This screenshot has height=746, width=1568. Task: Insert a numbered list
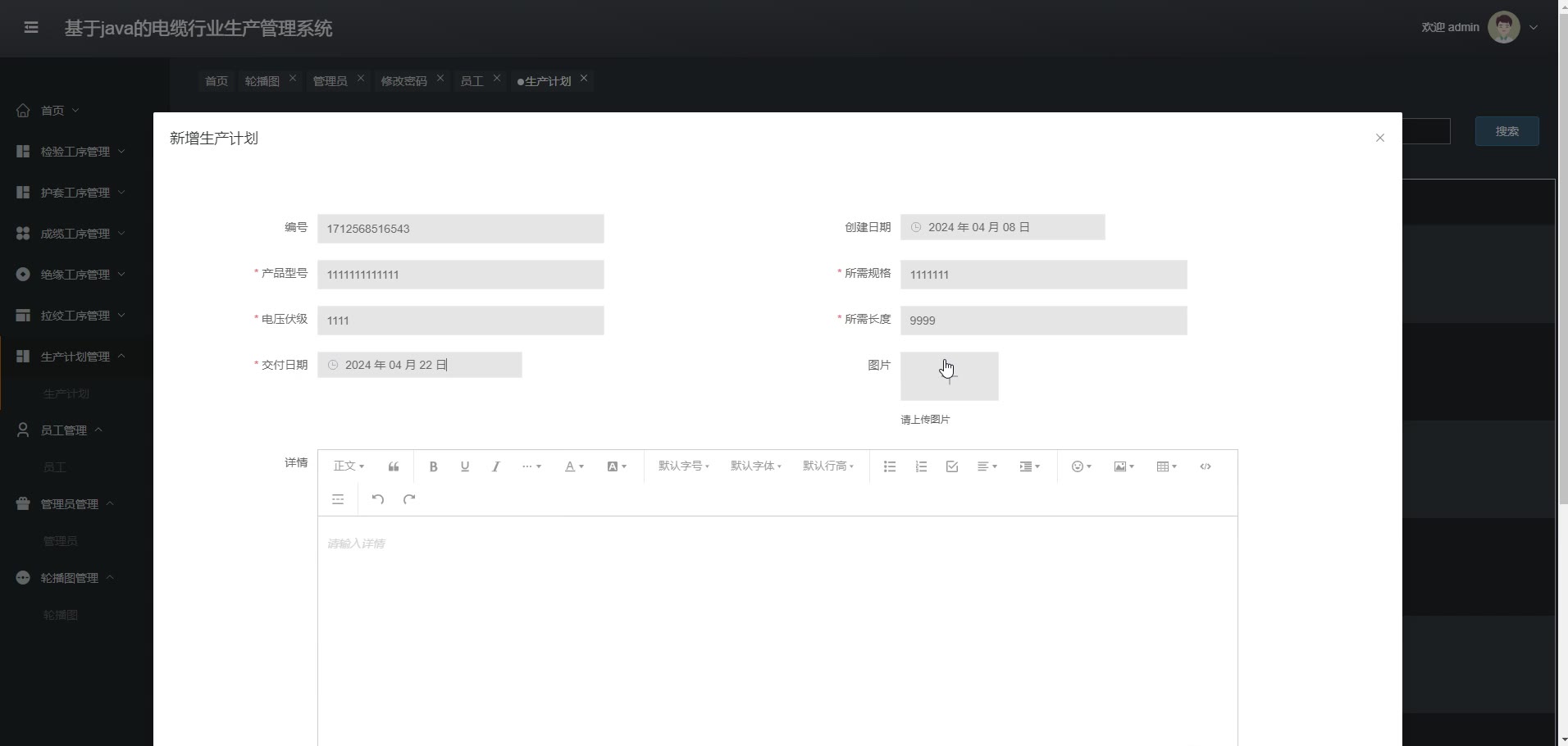tap(921, 466)
